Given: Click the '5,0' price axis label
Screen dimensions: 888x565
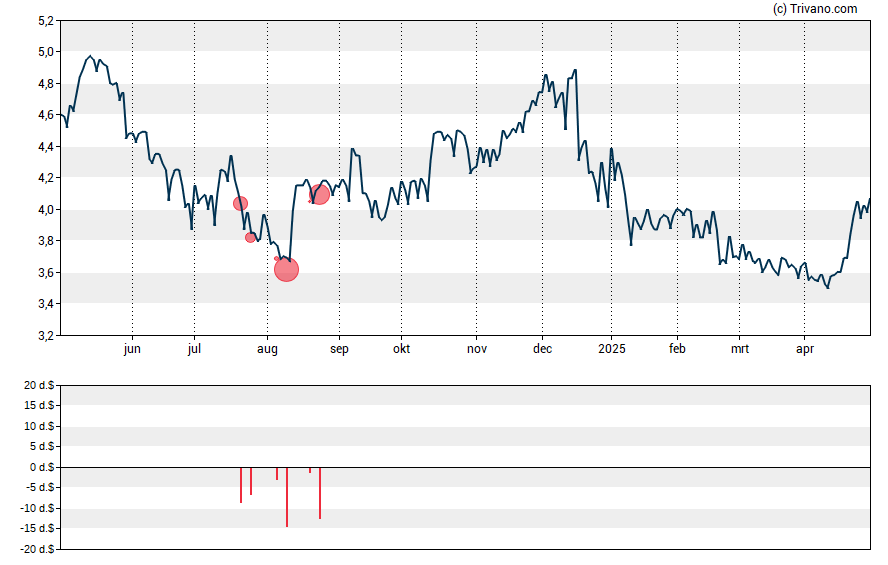Looking at the screenshot, I should pyautogui.click(x=46, y=52).
